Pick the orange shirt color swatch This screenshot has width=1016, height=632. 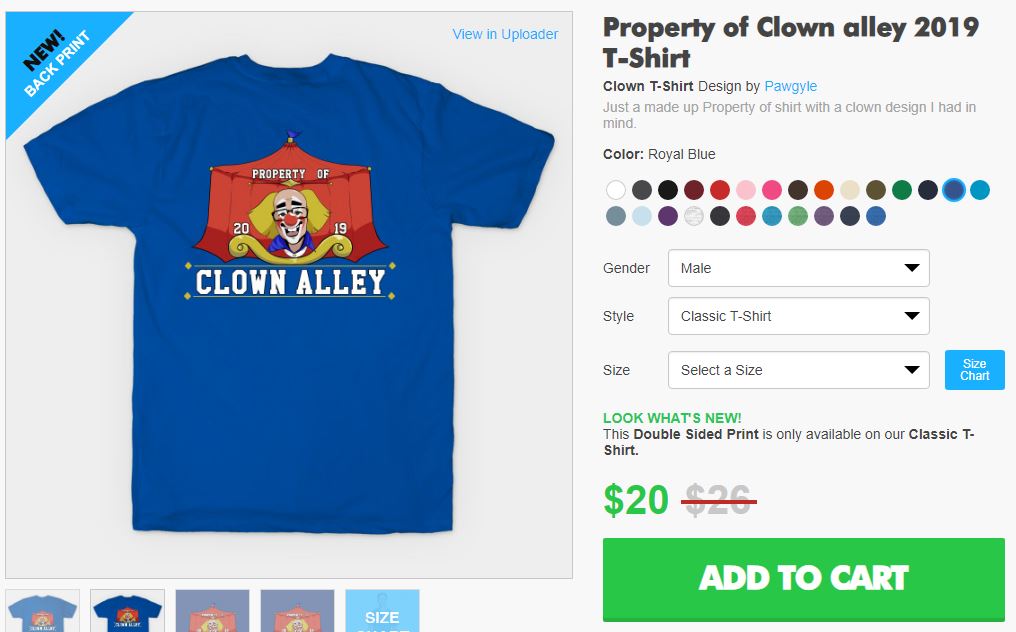[x=824, y=190]
